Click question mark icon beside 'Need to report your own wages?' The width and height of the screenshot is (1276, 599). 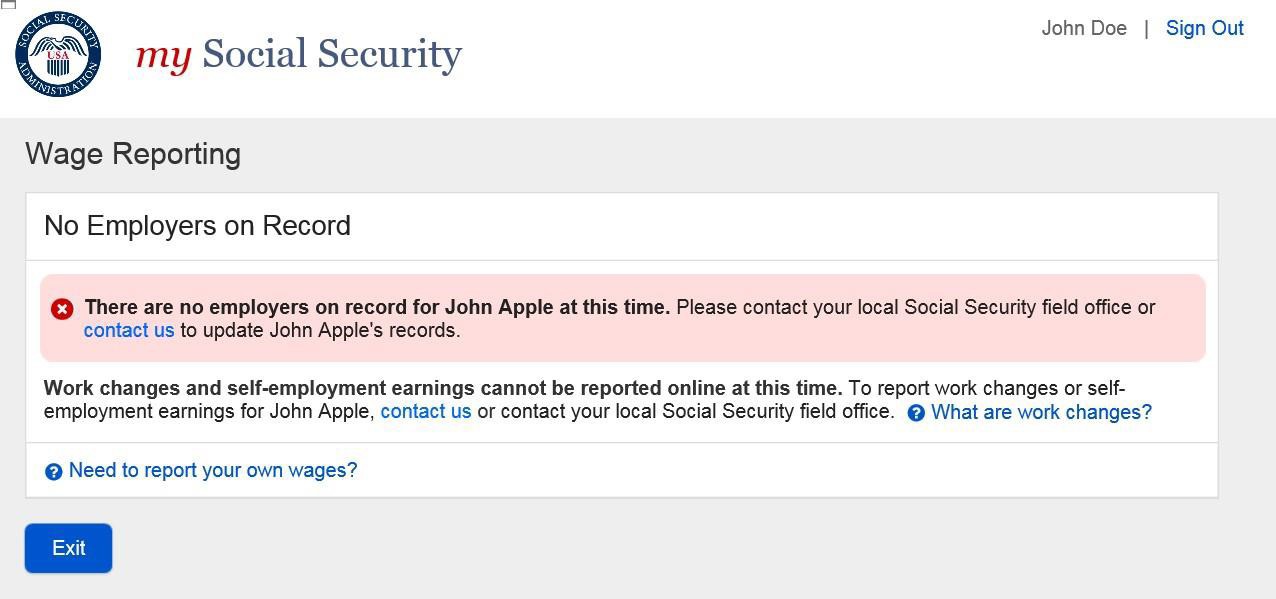coord(54,472)
